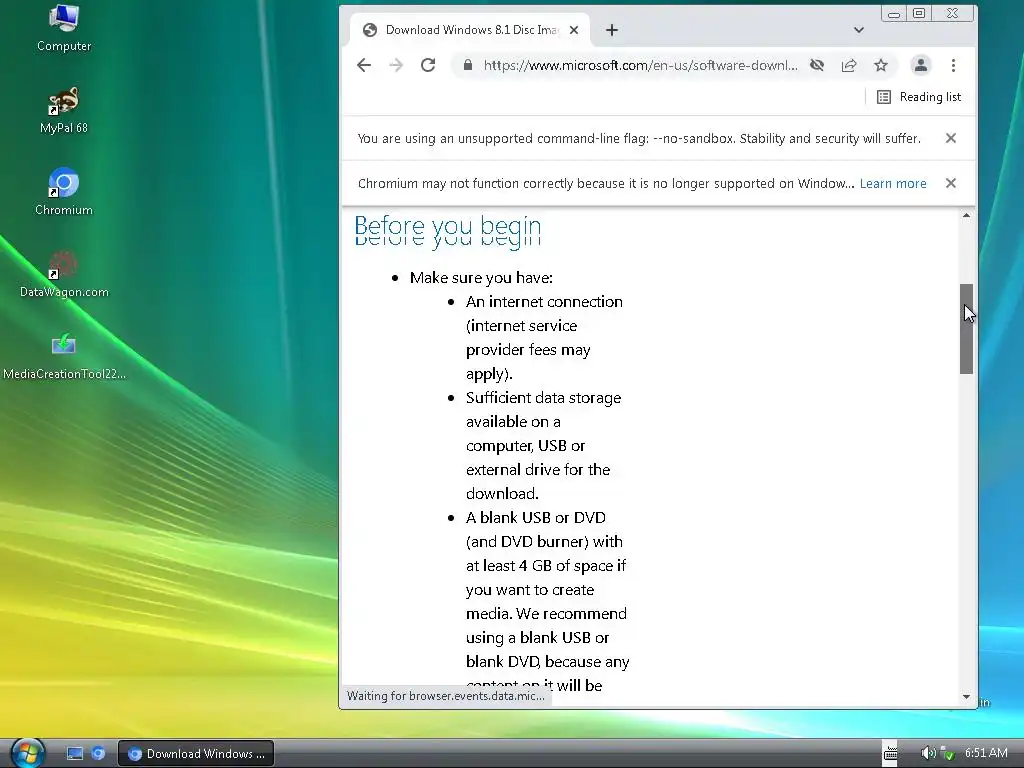Open the profile avatar button
The image size is (1024, 768).
(x=920, y=65)
